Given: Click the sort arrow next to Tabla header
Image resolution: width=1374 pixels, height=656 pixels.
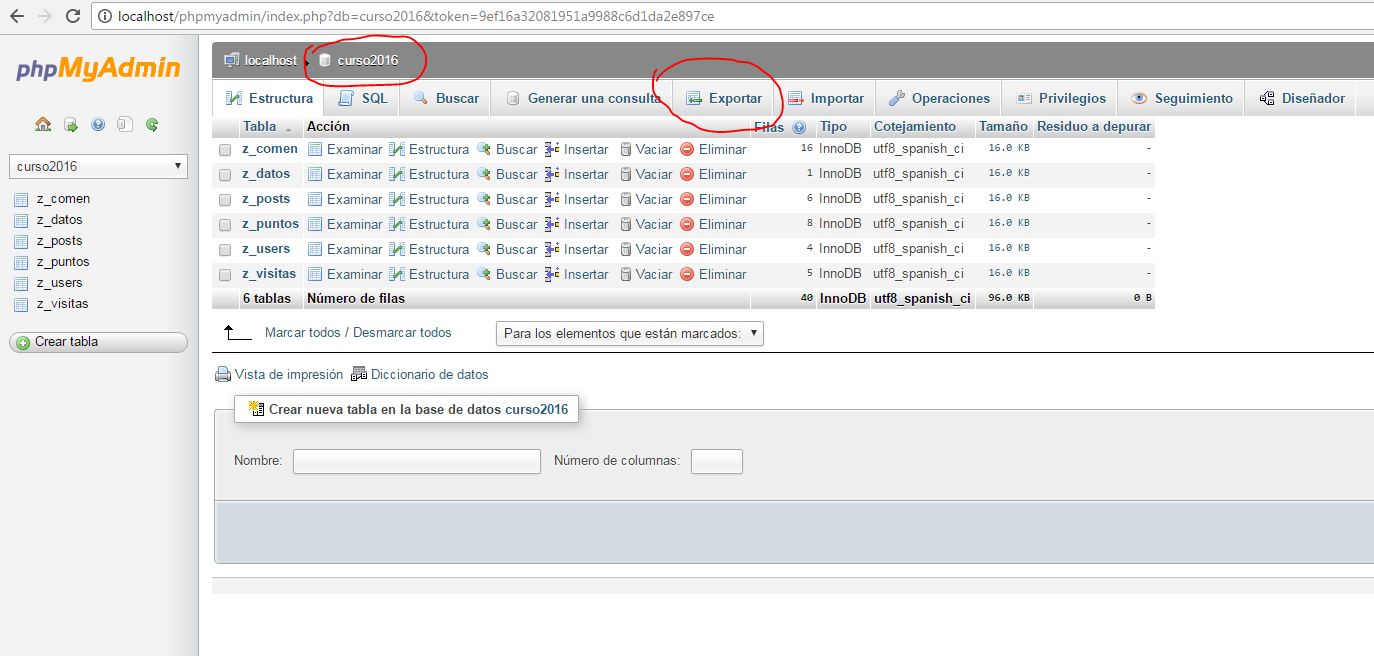Looking at the screenshot, I should pos(288,127).
